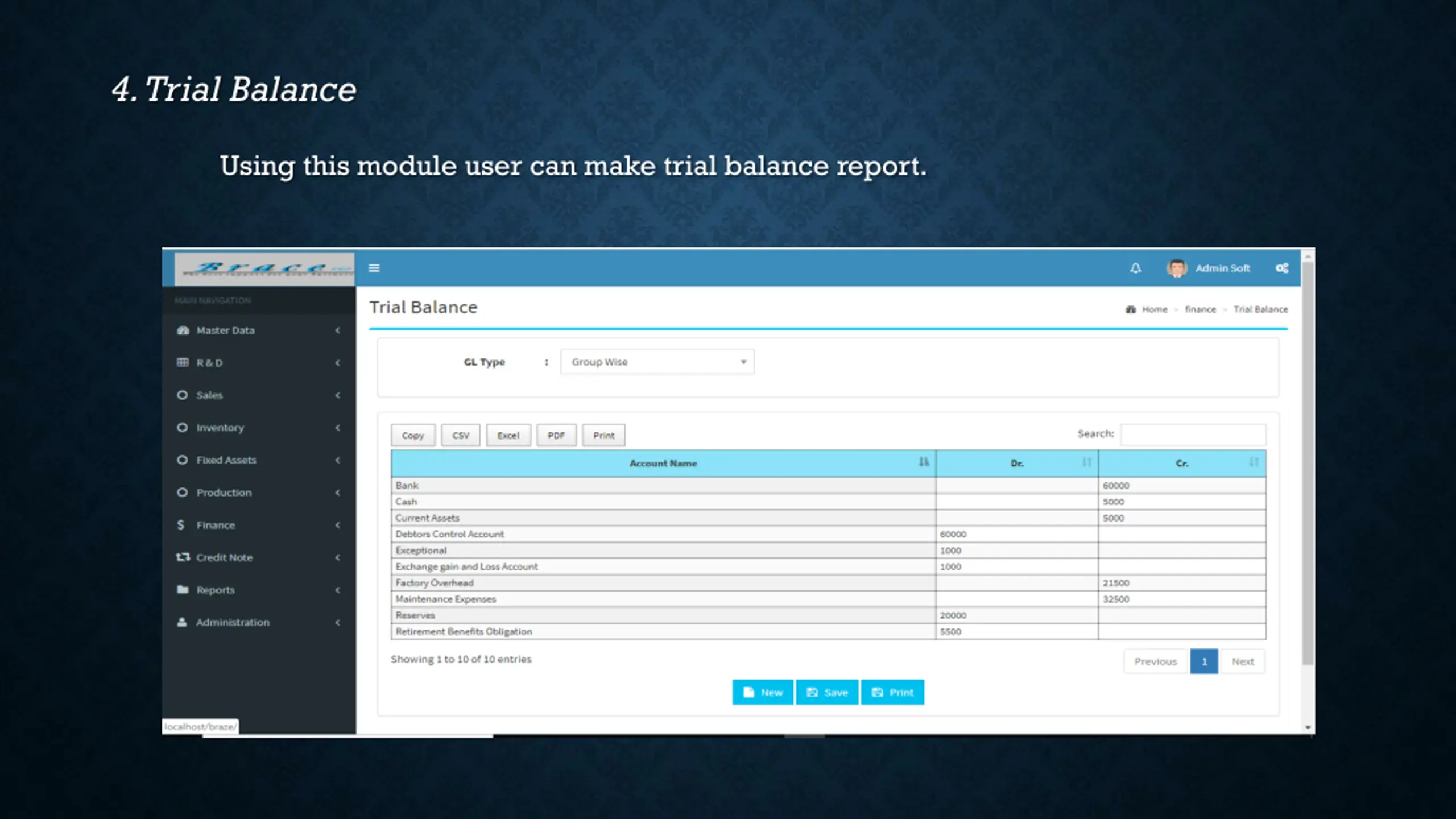Click the Reports folder icon
The width and height of the screenshot is (1456, 819).
click(183, 589)
